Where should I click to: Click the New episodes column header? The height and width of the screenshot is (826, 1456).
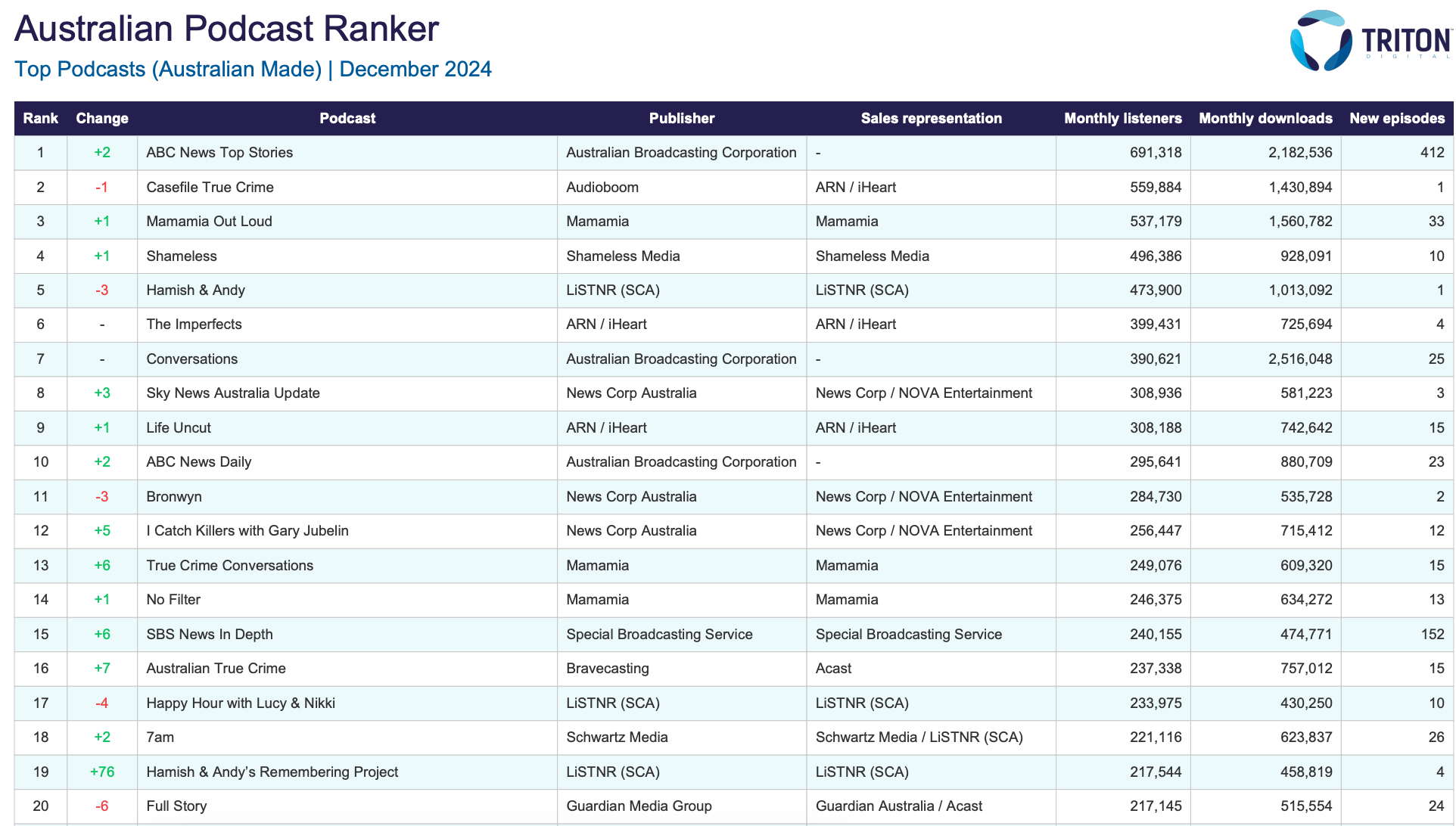[1397, 118]
